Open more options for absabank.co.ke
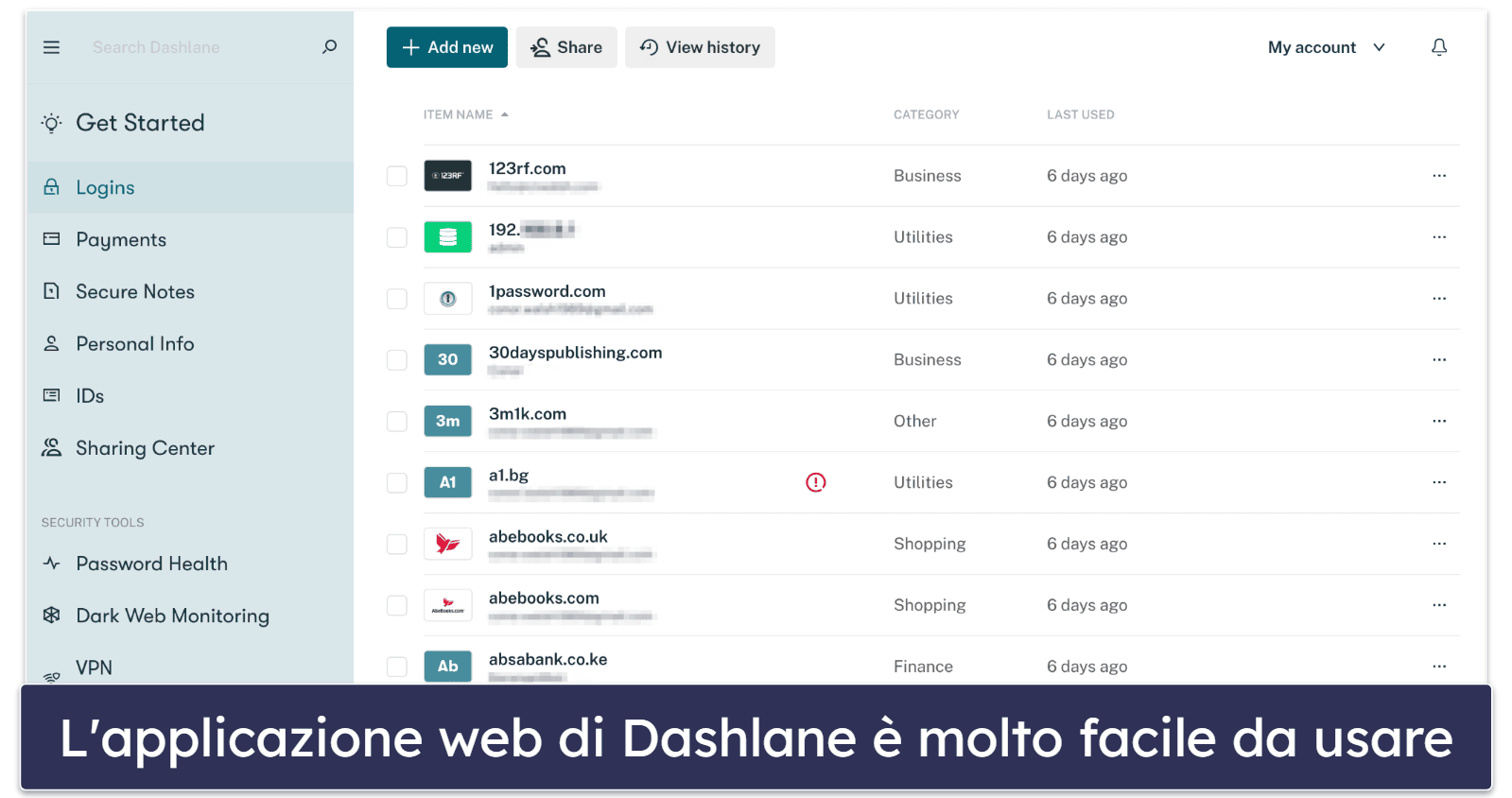This screenshot has width=1512, height=798. (1438, 667)
